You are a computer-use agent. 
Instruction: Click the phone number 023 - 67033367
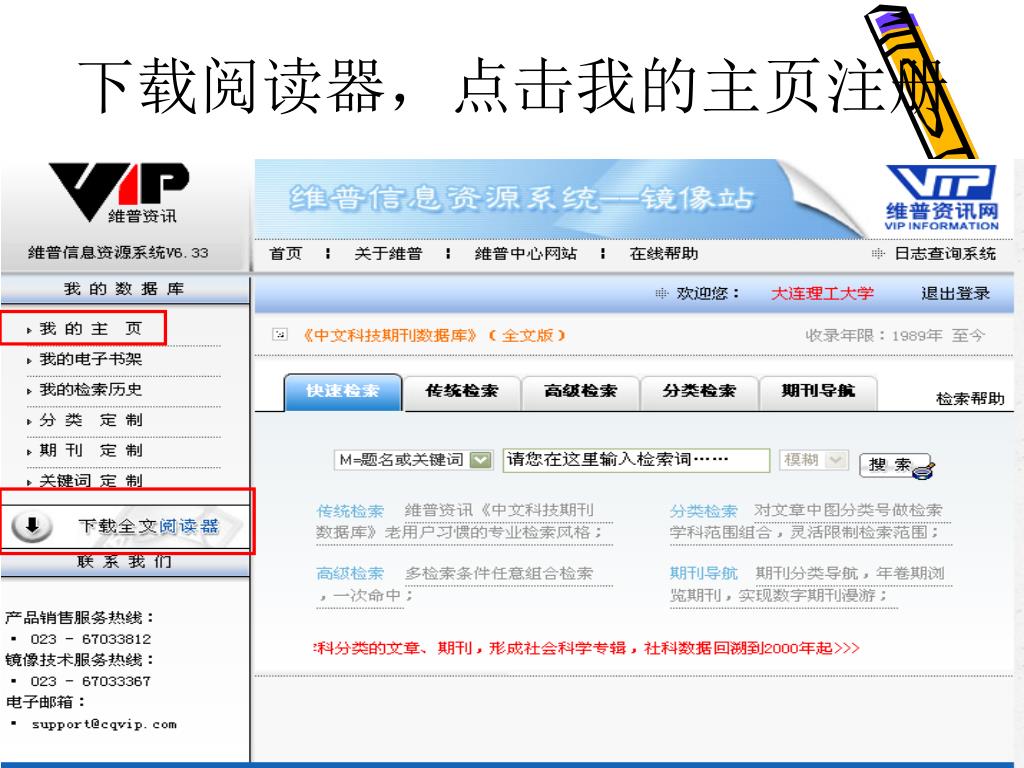click(x=91, y=681)
